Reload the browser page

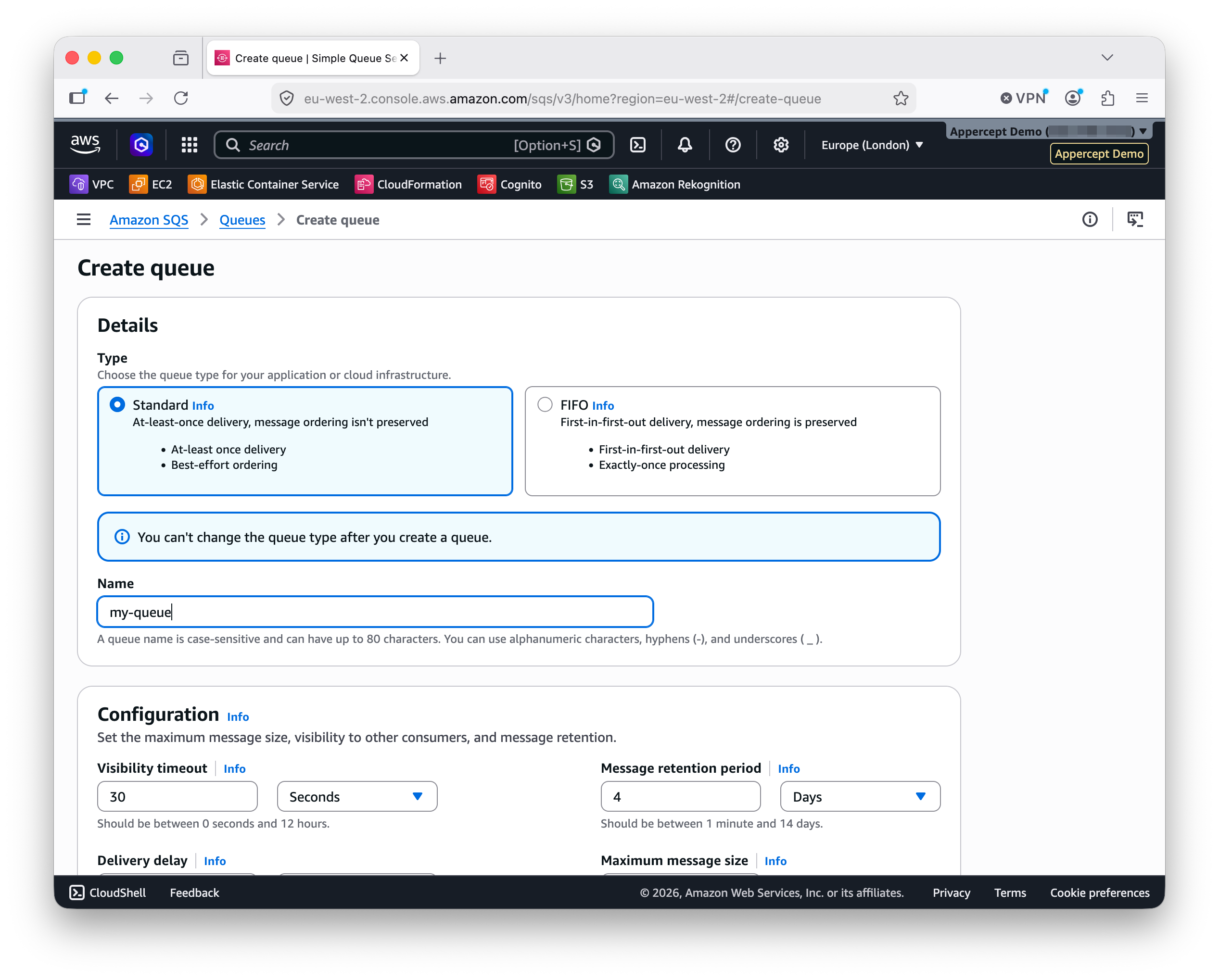click(181, 99)
